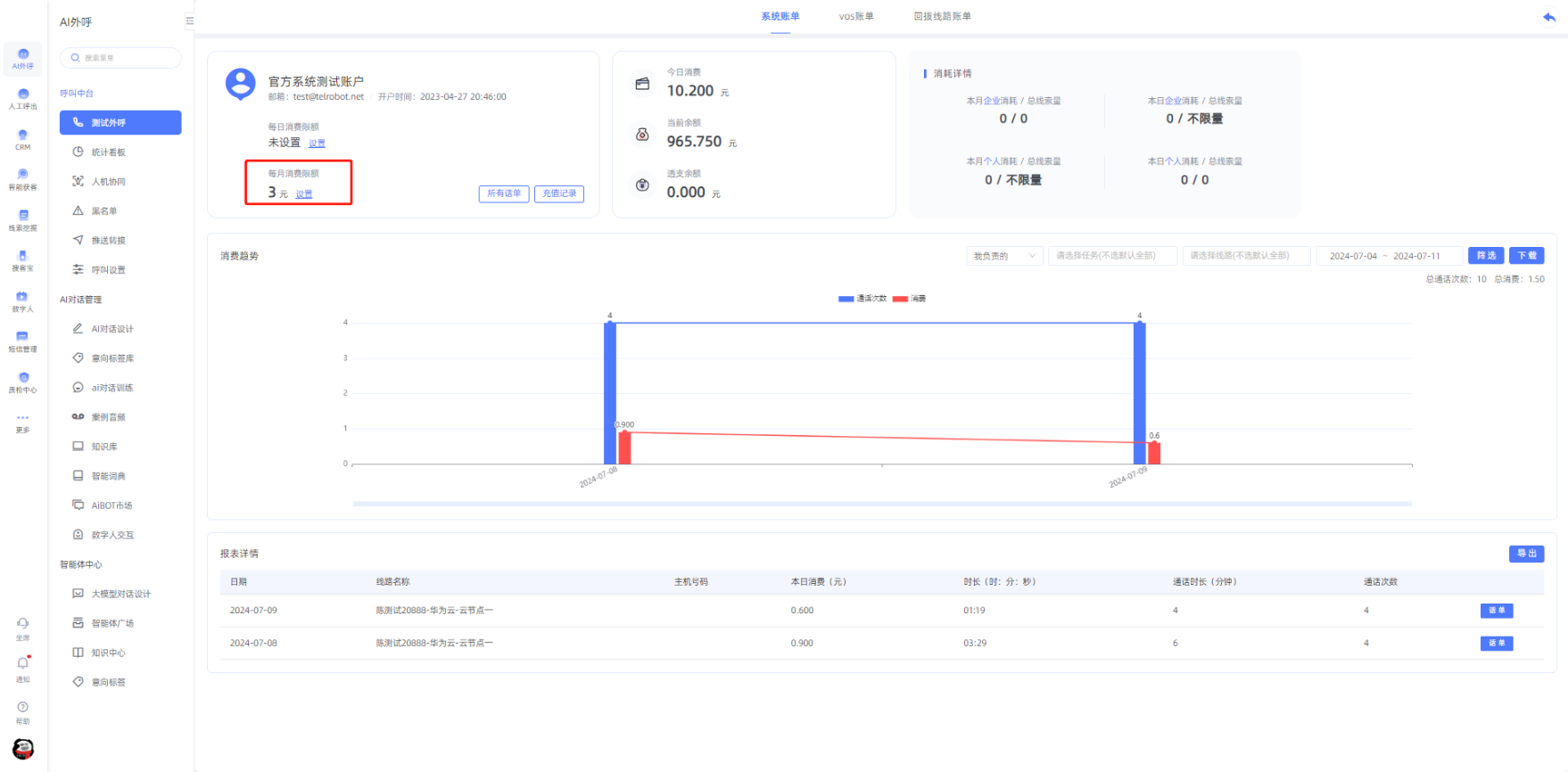Click the 充值记录 button

point(559,193)
